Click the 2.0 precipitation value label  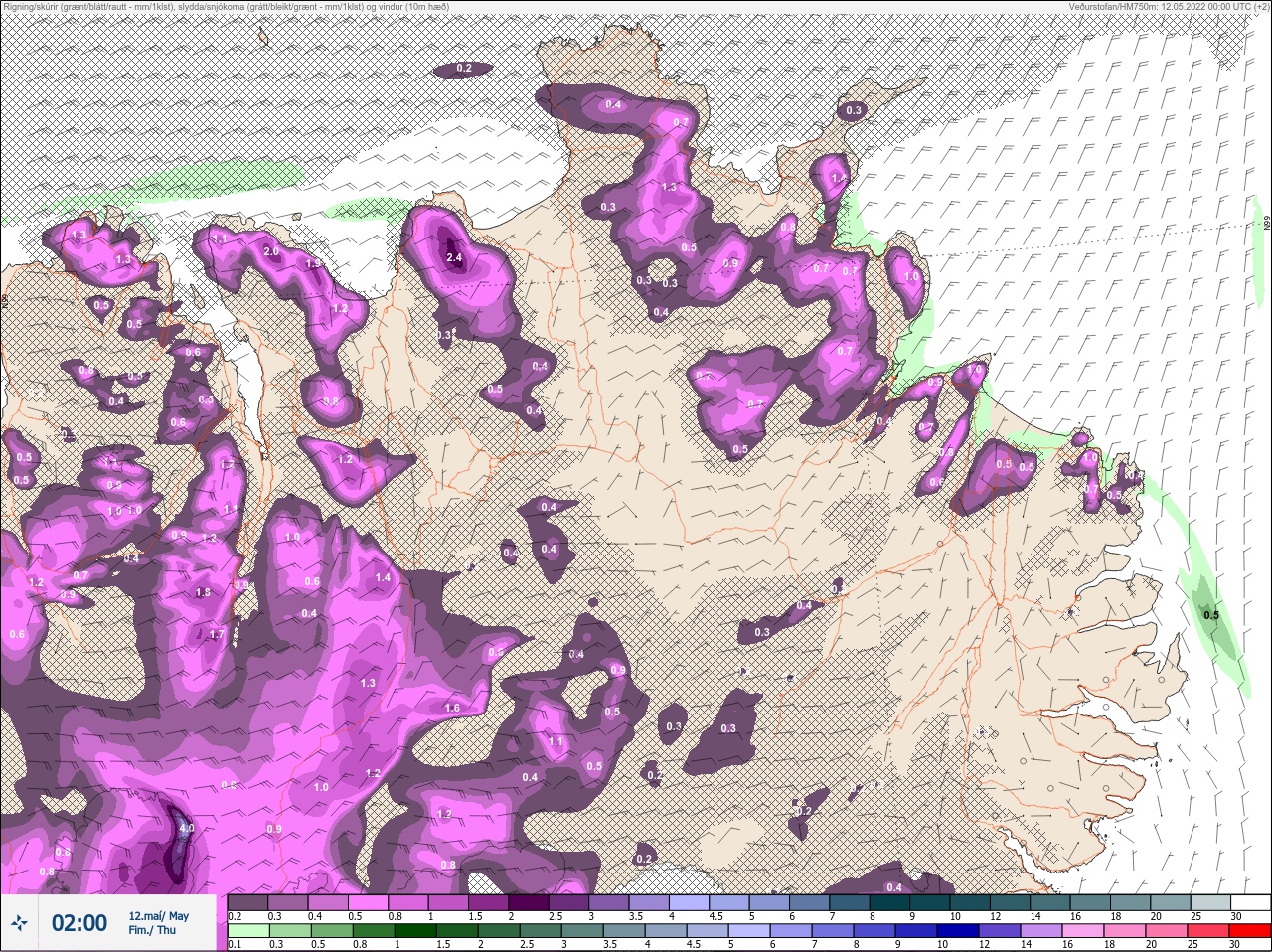tap(271, 251)
